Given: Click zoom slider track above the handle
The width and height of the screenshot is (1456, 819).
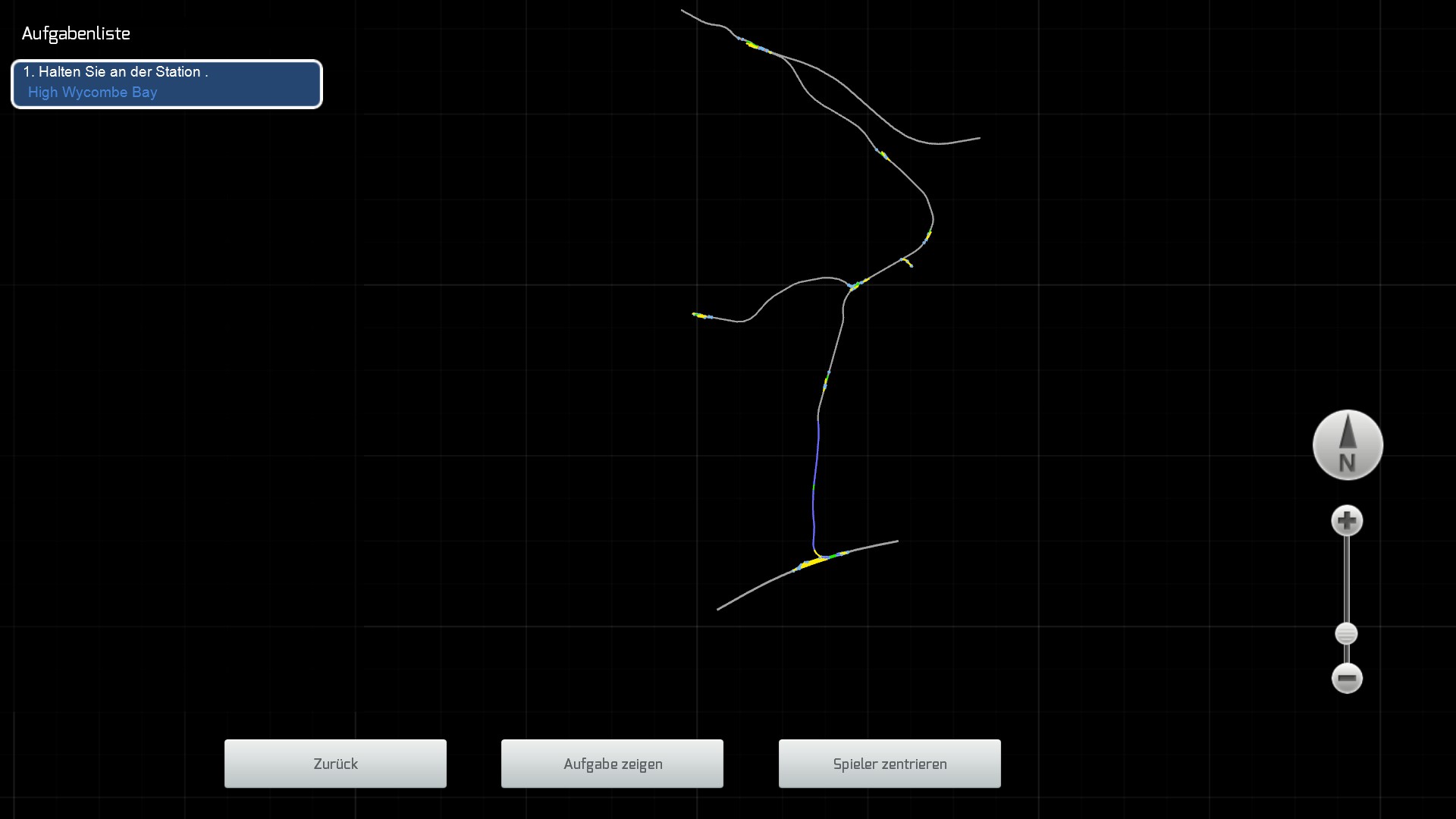Looking at the screenshot, I should pyautogui.click(x=1347, y=576).
